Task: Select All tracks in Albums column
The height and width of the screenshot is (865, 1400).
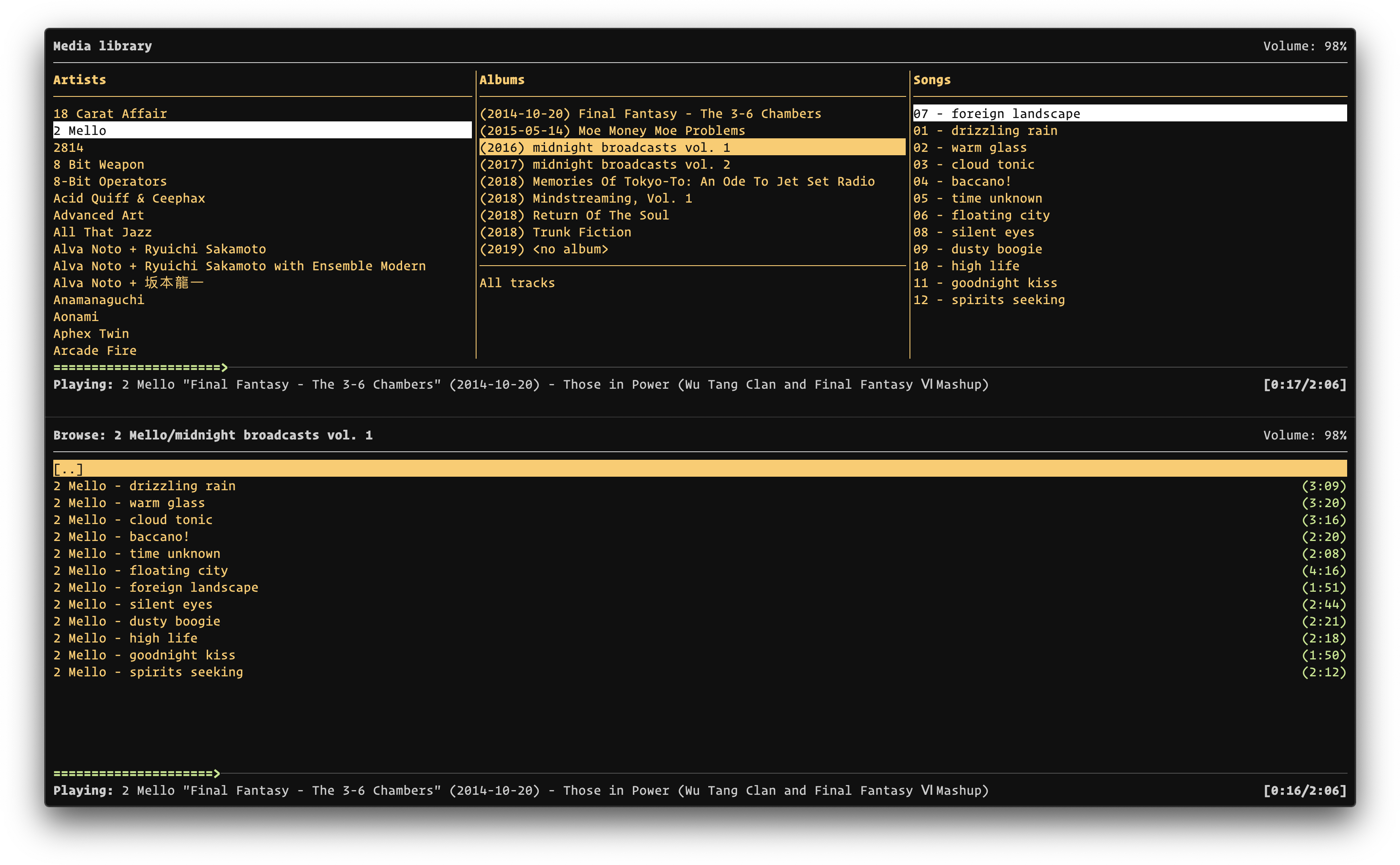Action: click(x=518, y=283)
